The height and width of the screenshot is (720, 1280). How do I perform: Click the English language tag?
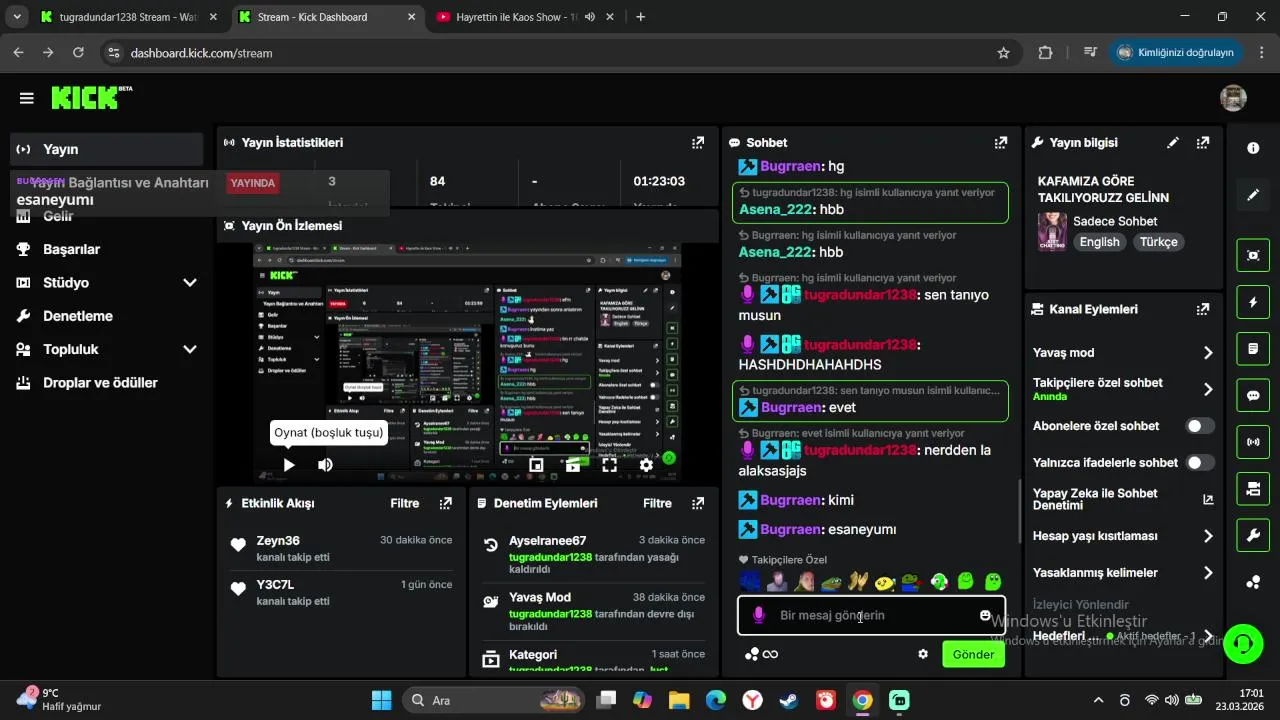(x=1099, y=242)
